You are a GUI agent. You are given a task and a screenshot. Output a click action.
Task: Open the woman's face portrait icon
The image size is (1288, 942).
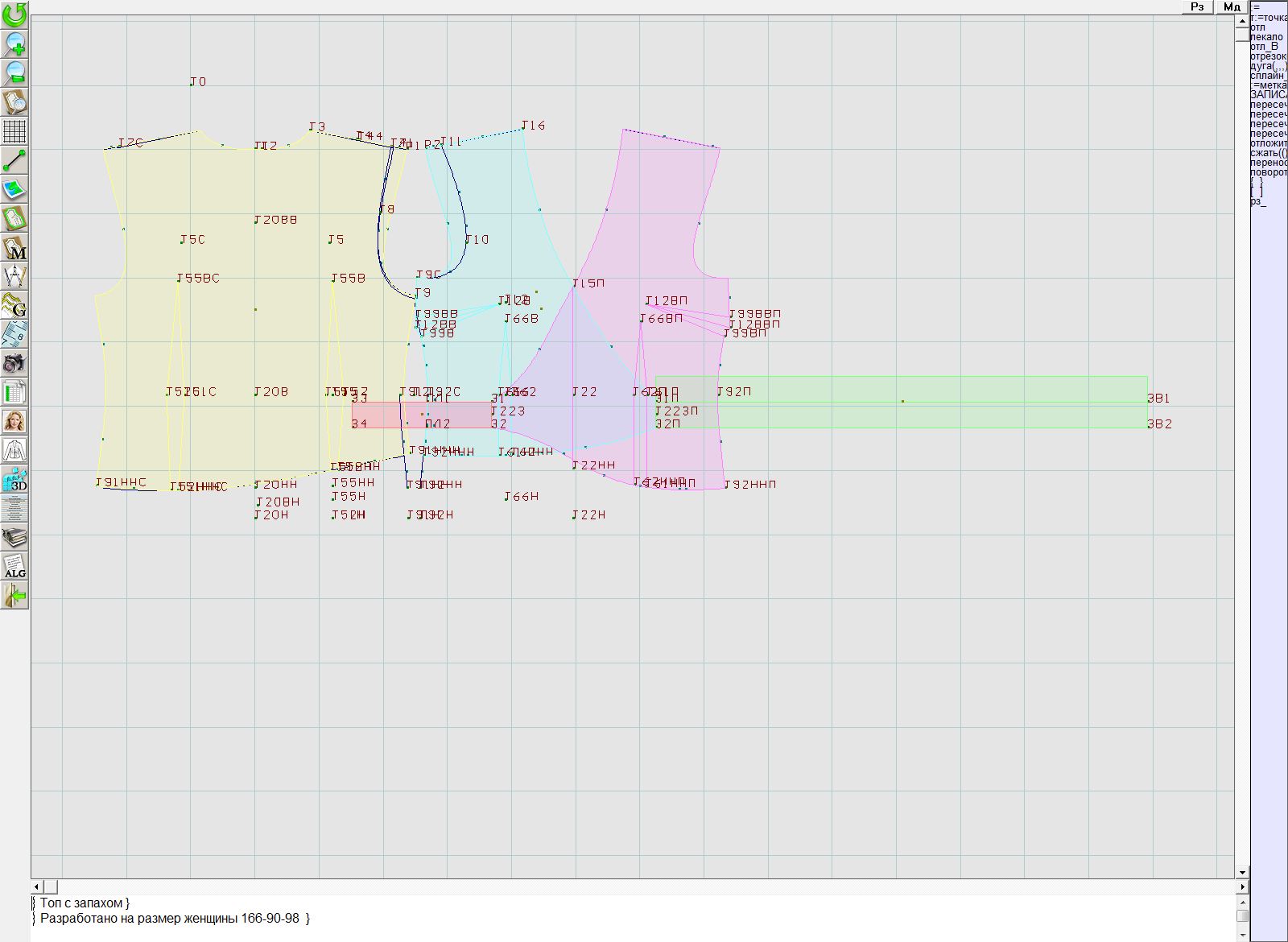tap(14, 421)
